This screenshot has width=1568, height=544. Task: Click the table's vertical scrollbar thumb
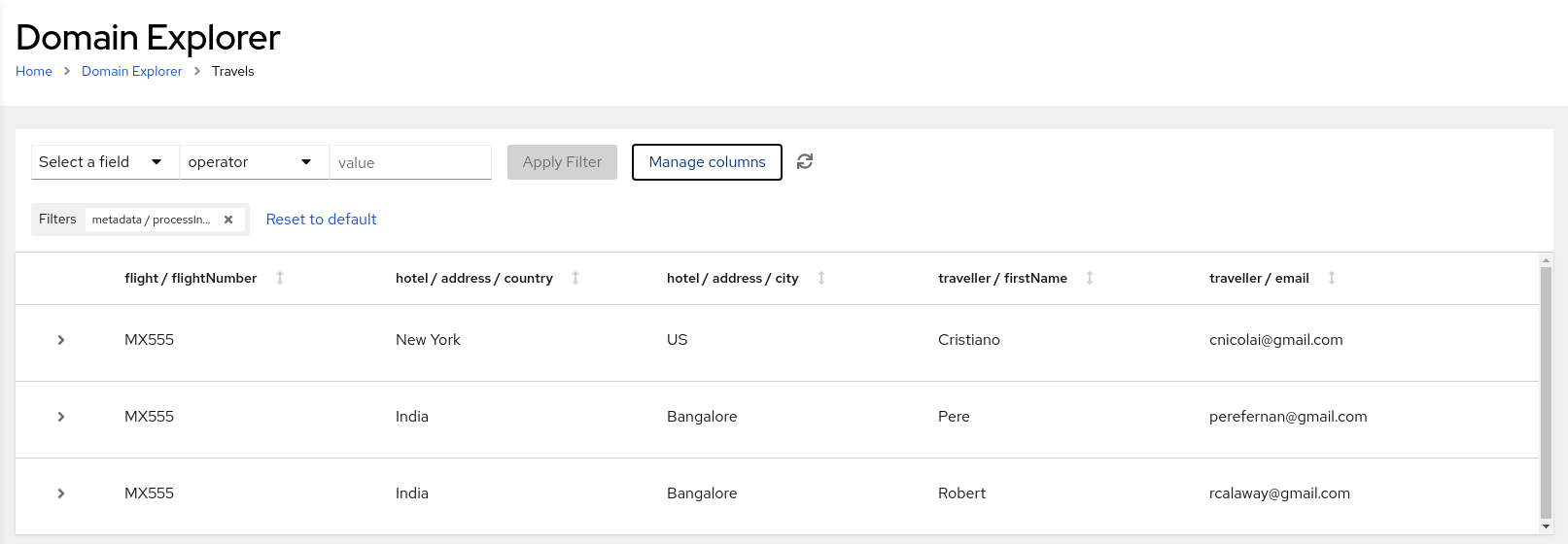pos(1546,393)
